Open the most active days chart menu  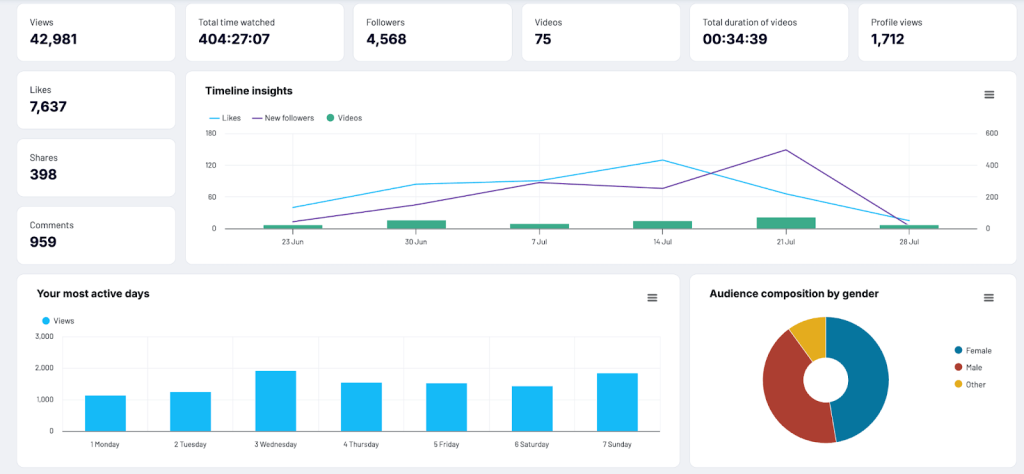652,298
